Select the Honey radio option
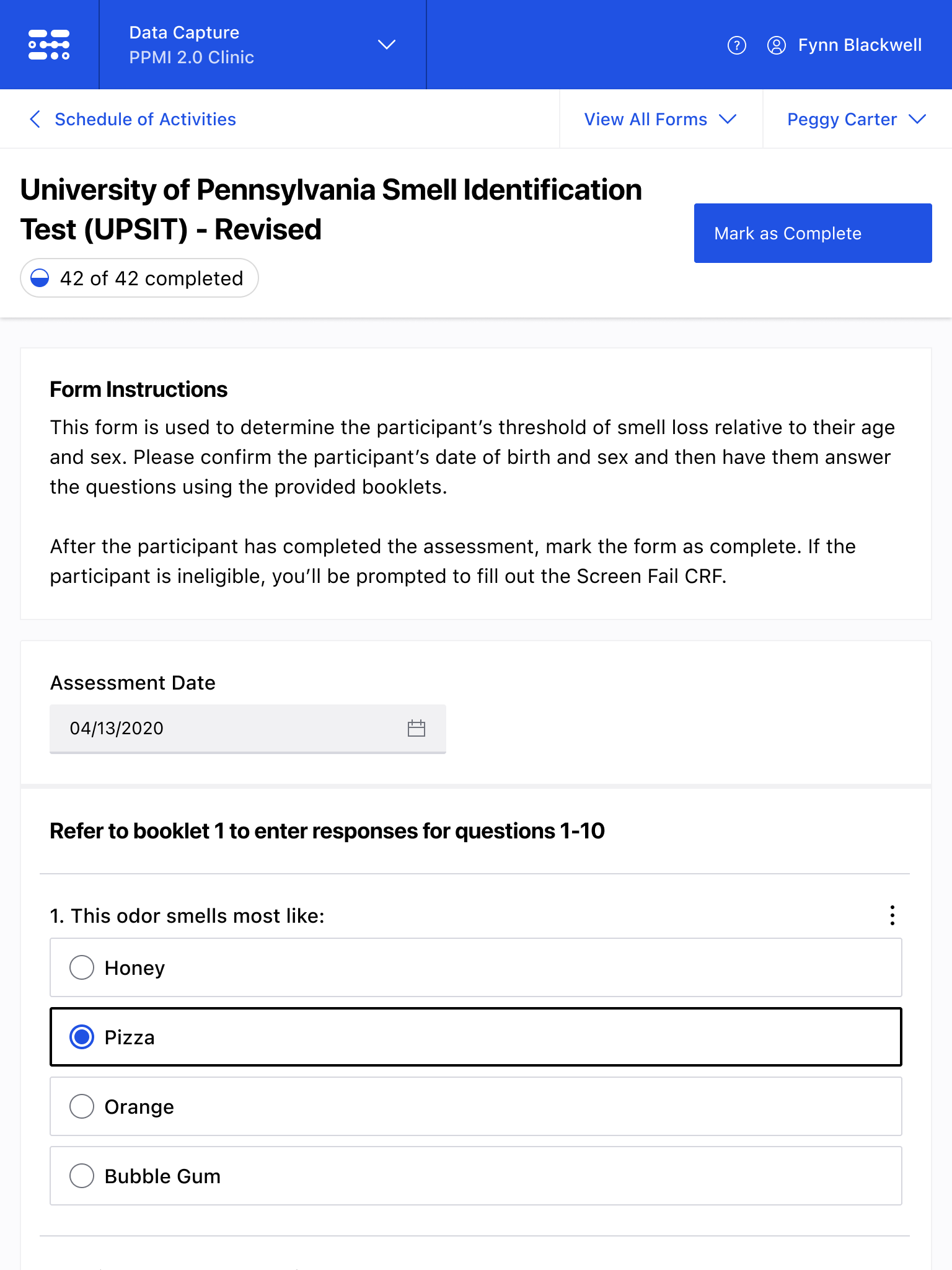 476,967
